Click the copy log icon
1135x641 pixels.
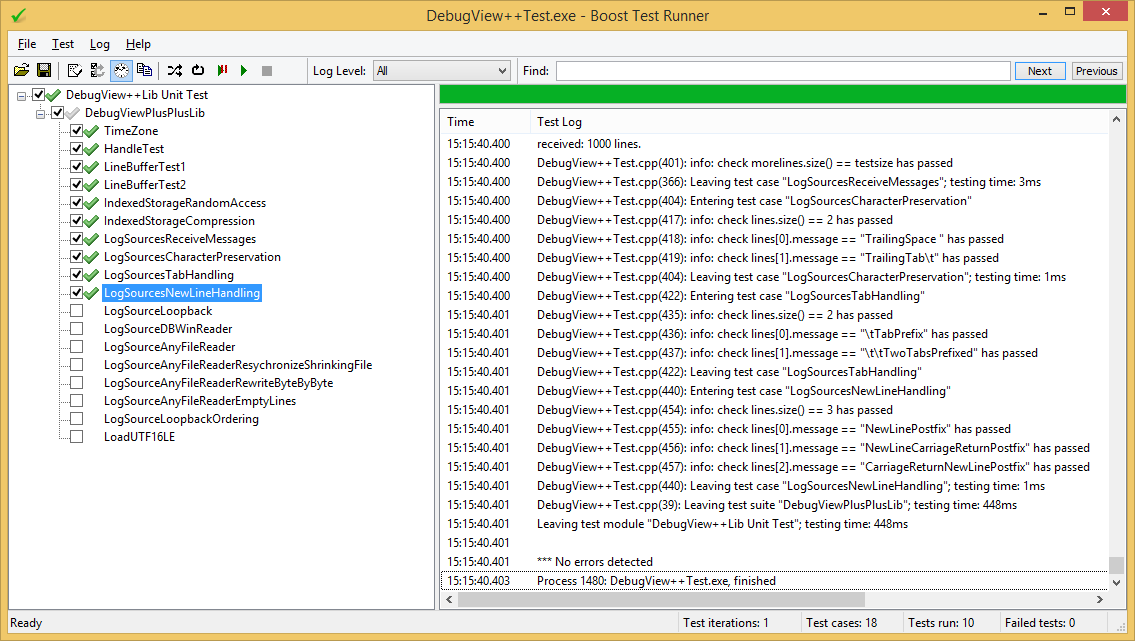pos(144,70)
